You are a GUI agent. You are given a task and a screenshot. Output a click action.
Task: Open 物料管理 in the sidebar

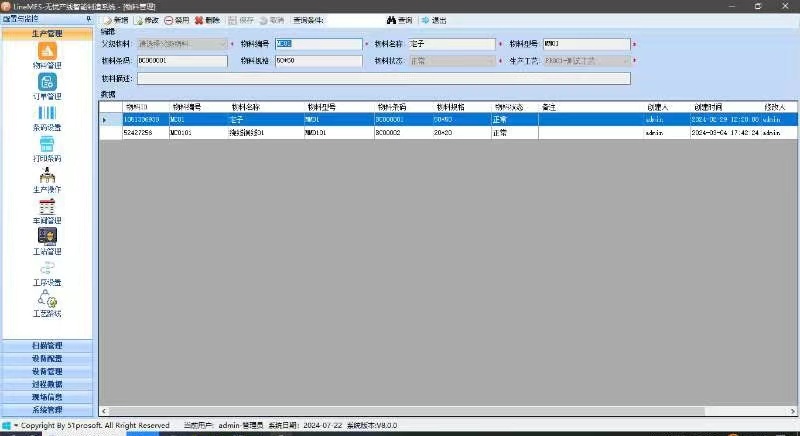click(x=47, y=55)
